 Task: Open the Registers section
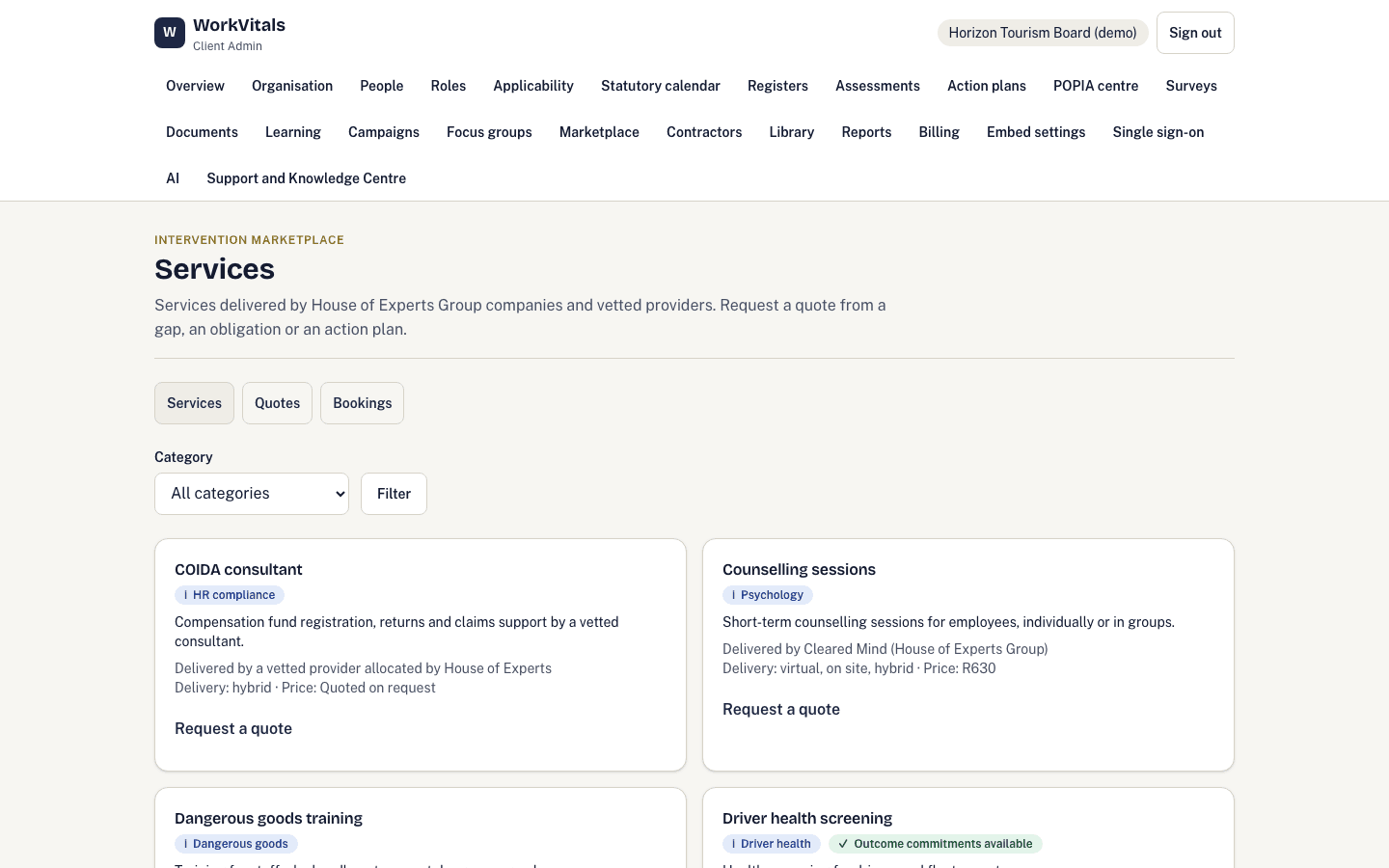pyautogui.click(x=777, y=86)
